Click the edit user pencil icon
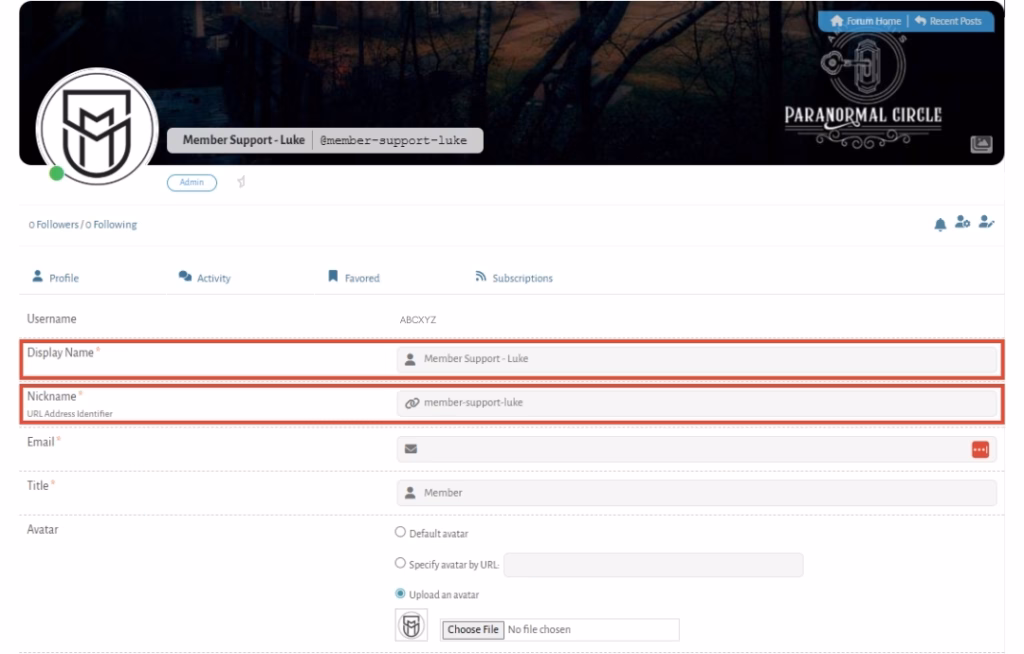Viewport: 1024px width, 654px height. [986, 222]
